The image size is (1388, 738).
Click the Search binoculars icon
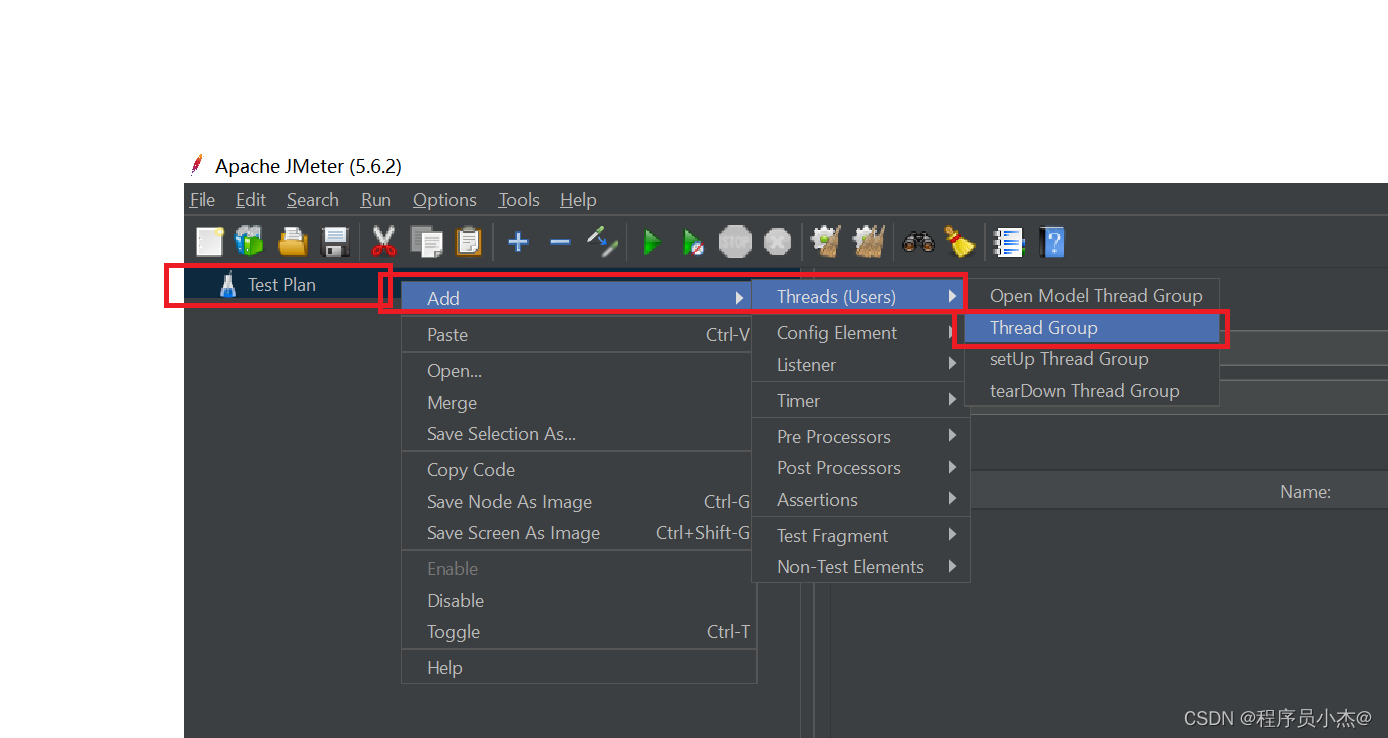pos(918,242)
